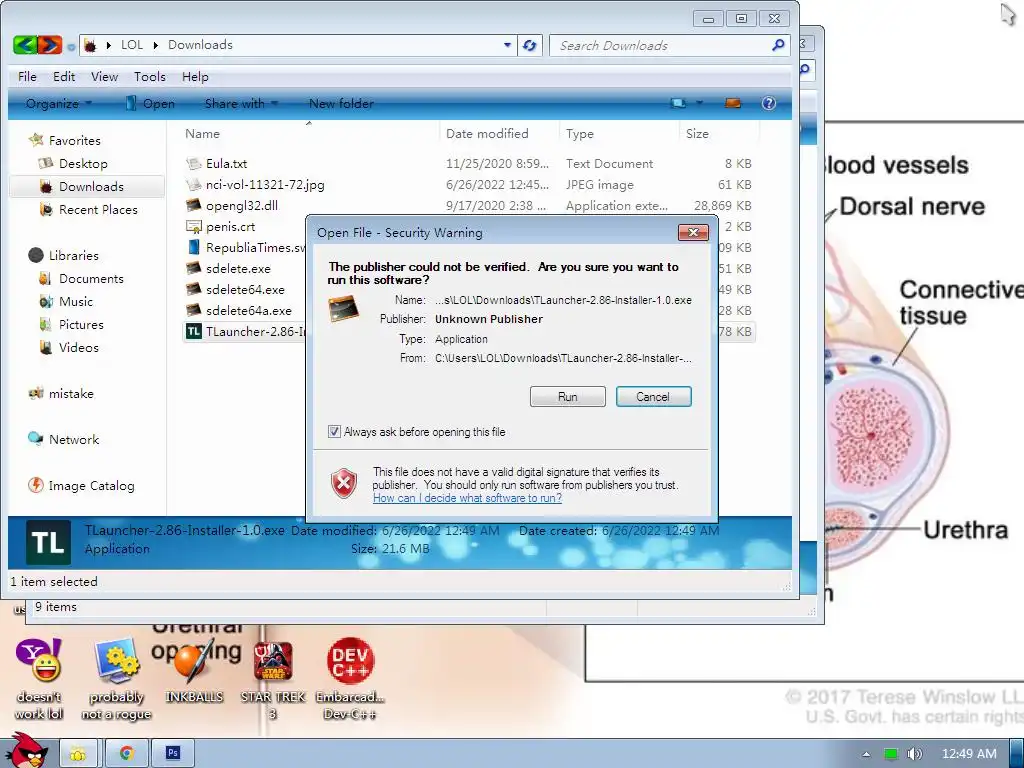Image resolution: width=1024 pixels, height=768 pixels.
Task: Select the sdelete64a.exe file icon
Action: [193, 310]
